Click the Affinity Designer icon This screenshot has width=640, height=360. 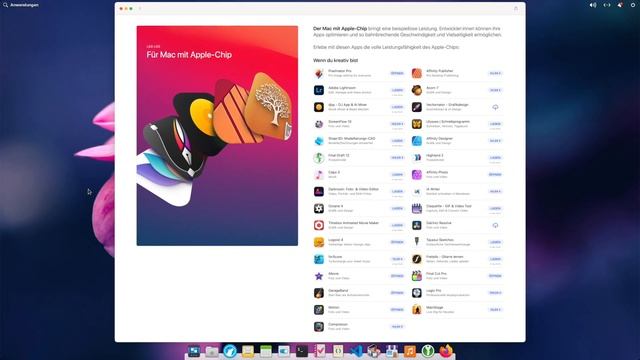(417, 141)
